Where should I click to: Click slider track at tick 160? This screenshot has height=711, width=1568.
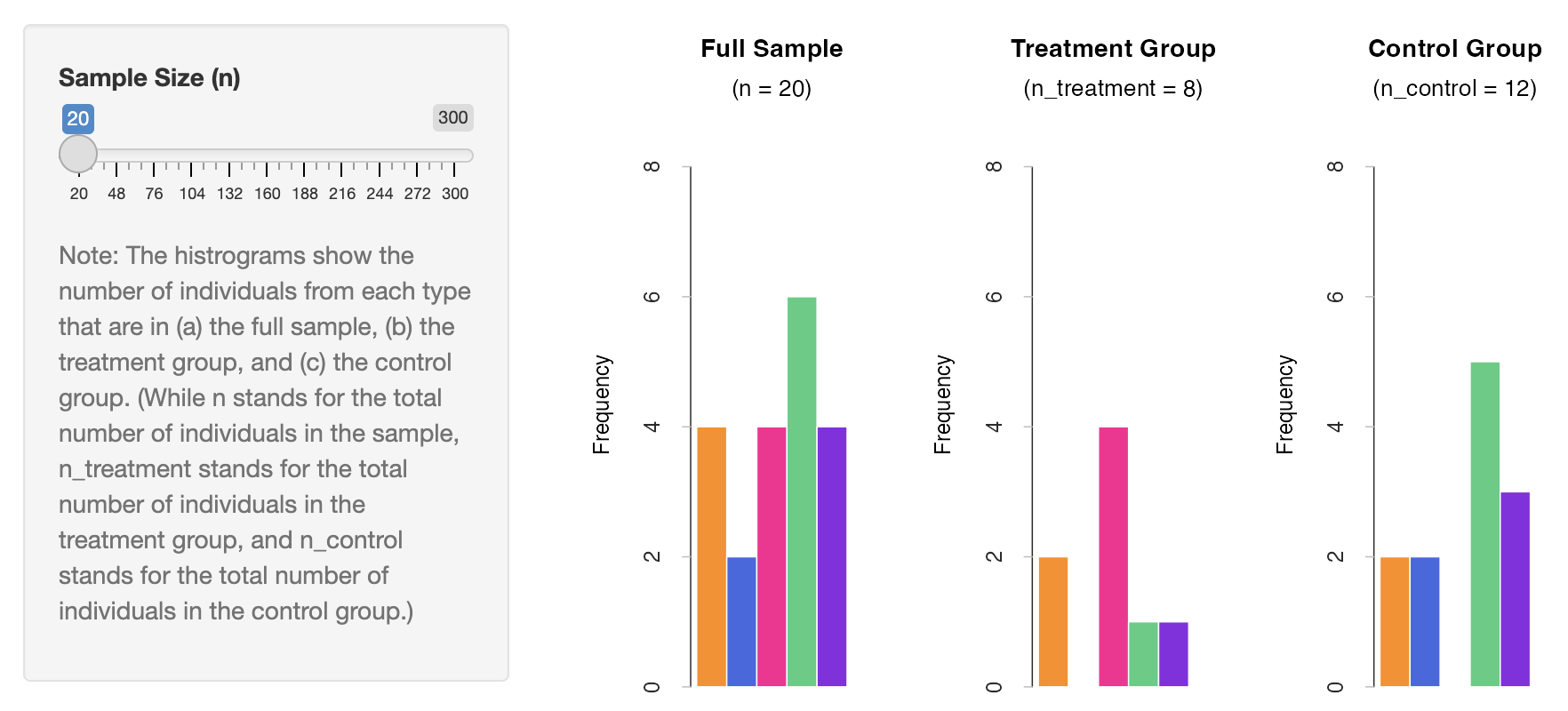[x=267, y=156]
